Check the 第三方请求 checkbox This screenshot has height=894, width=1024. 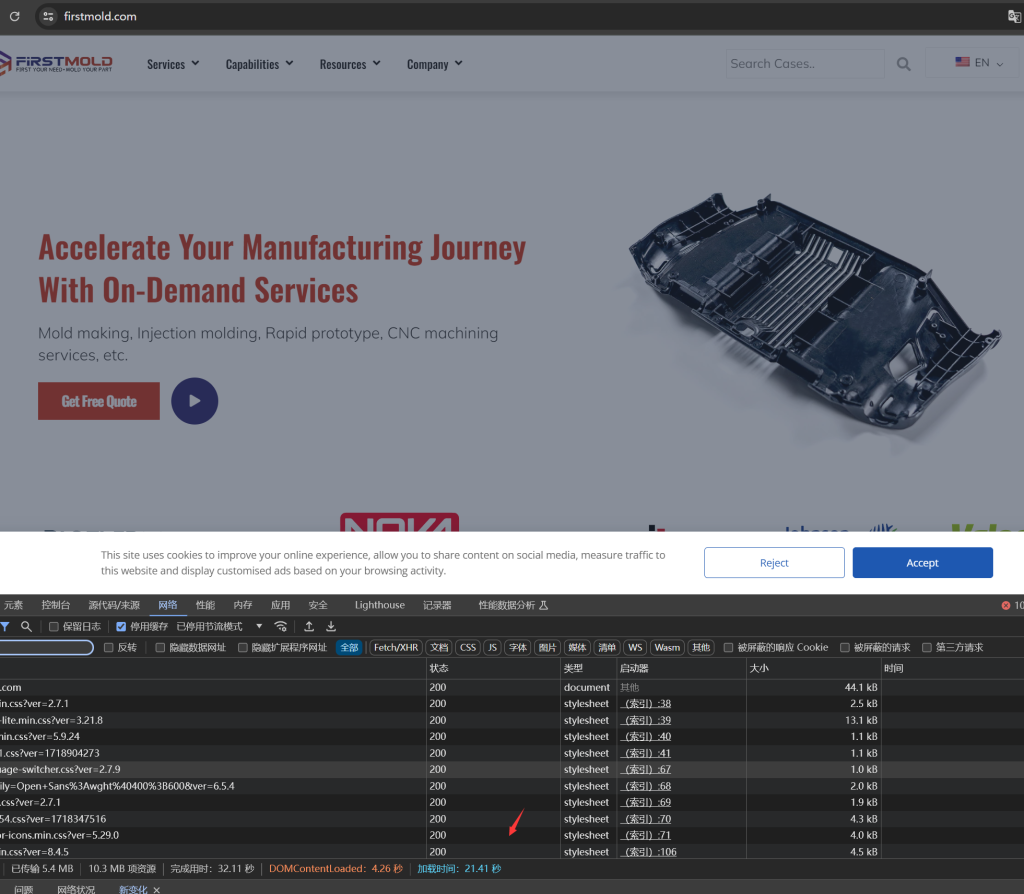click(927, 648)
